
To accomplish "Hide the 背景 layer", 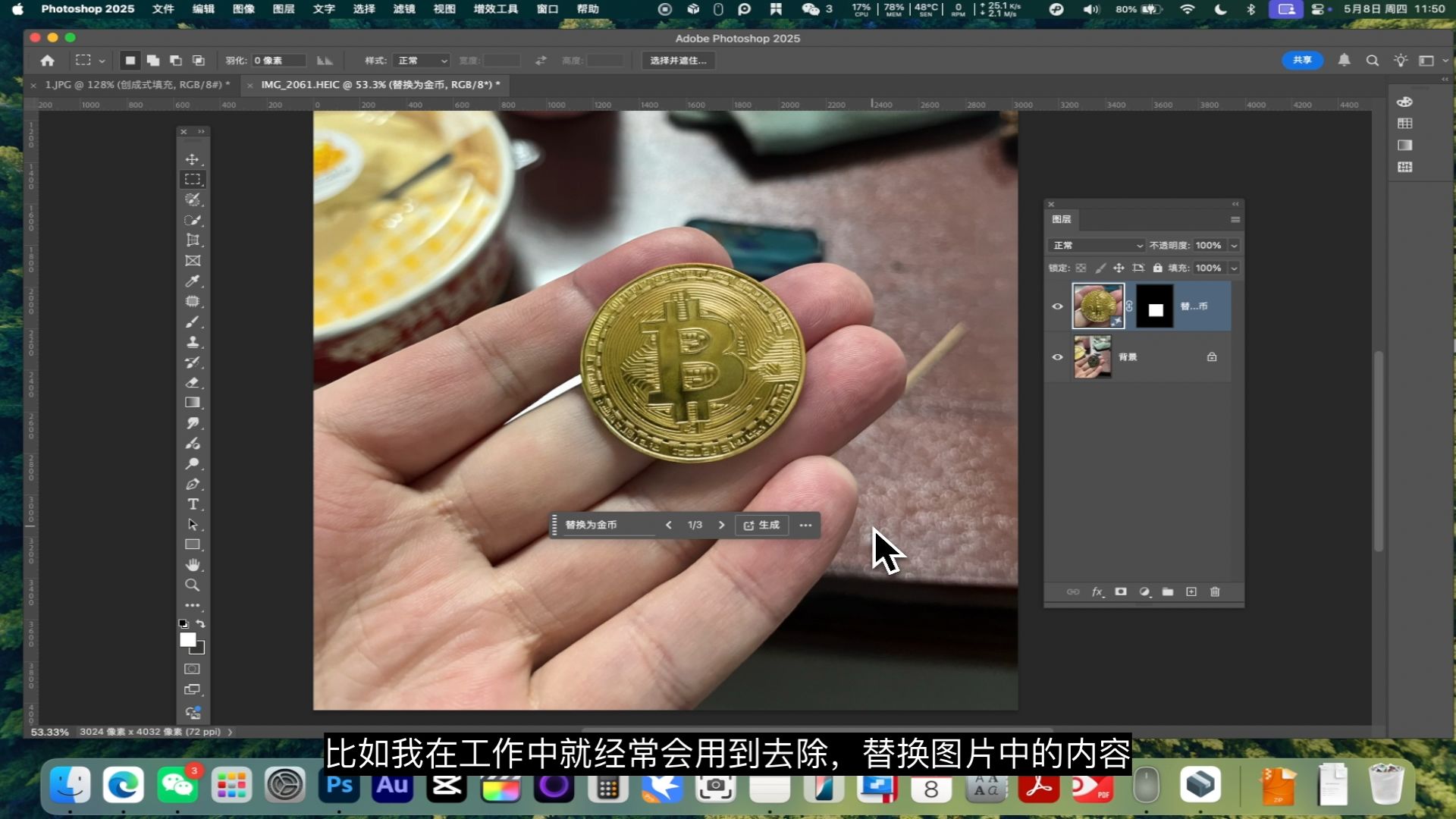I will 1057,357.
